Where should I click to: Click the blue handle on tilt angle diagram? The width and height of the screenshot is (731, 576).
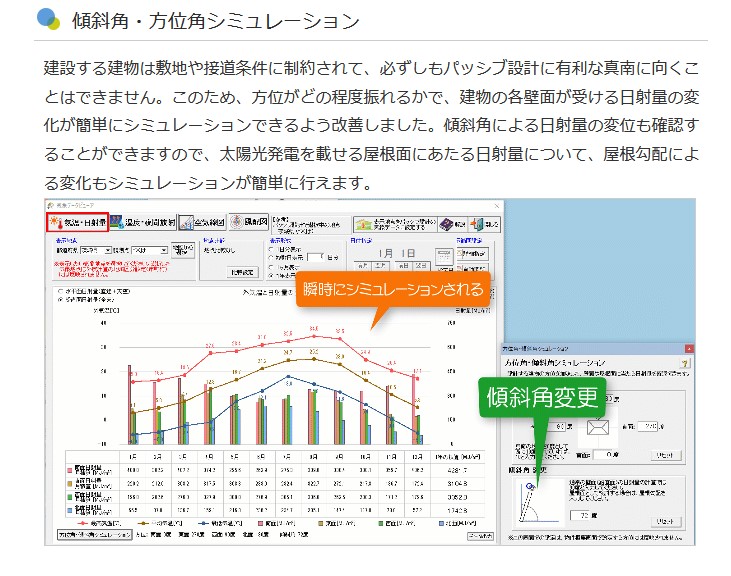click(530, 487)
